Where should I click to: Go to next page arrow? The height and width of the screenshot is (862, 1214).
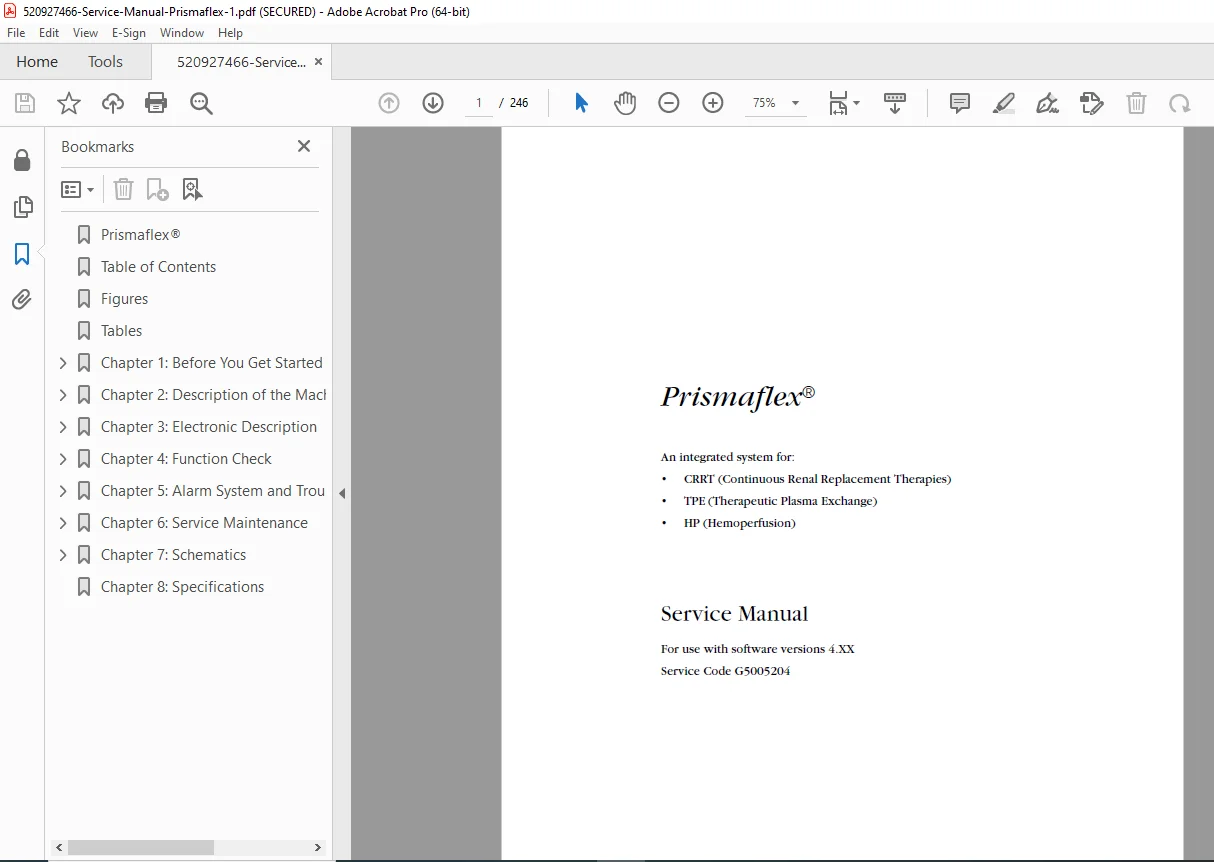pos(433,103)
